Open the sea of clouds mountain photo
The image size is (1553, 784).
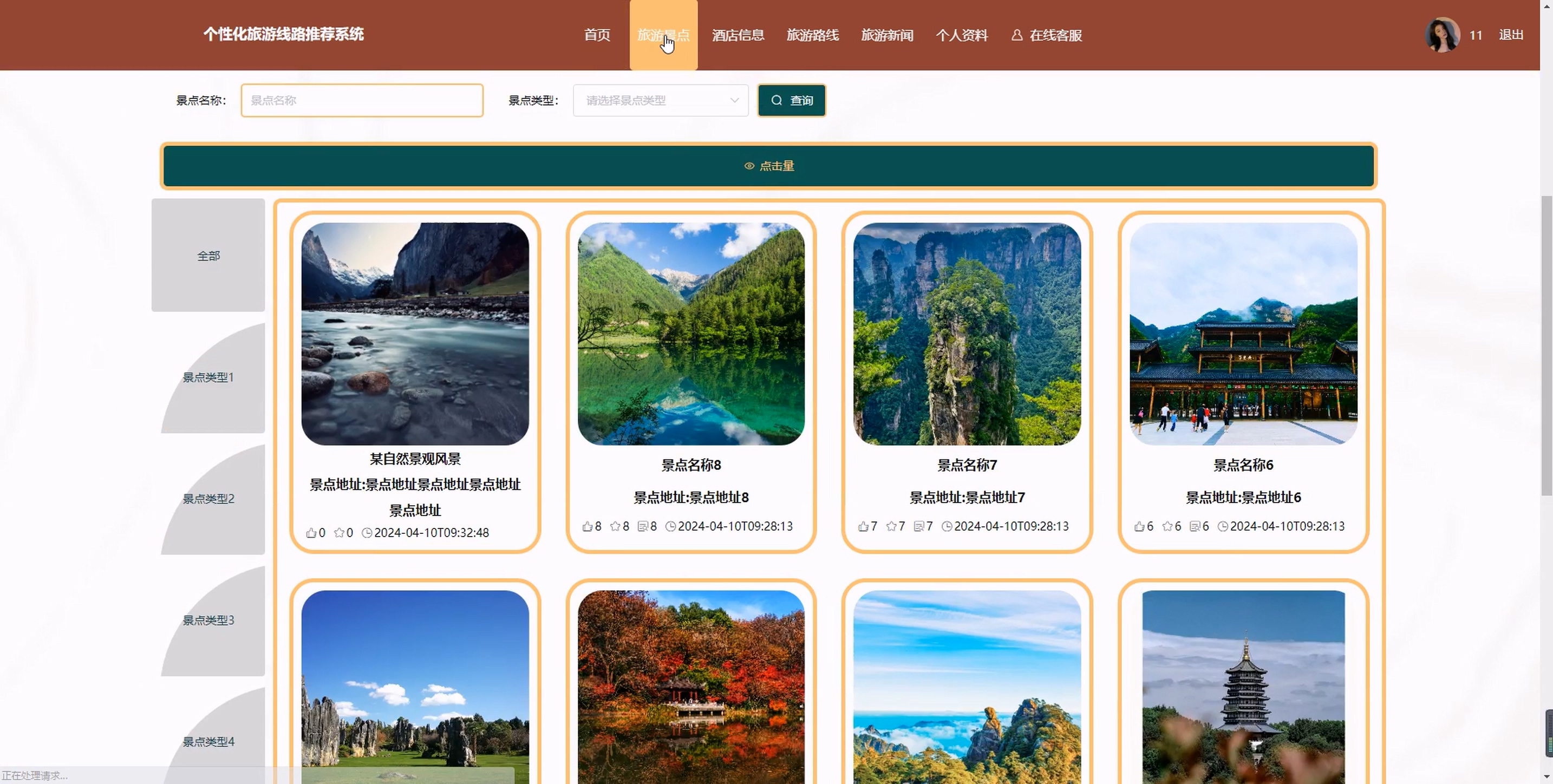point(967,687)
